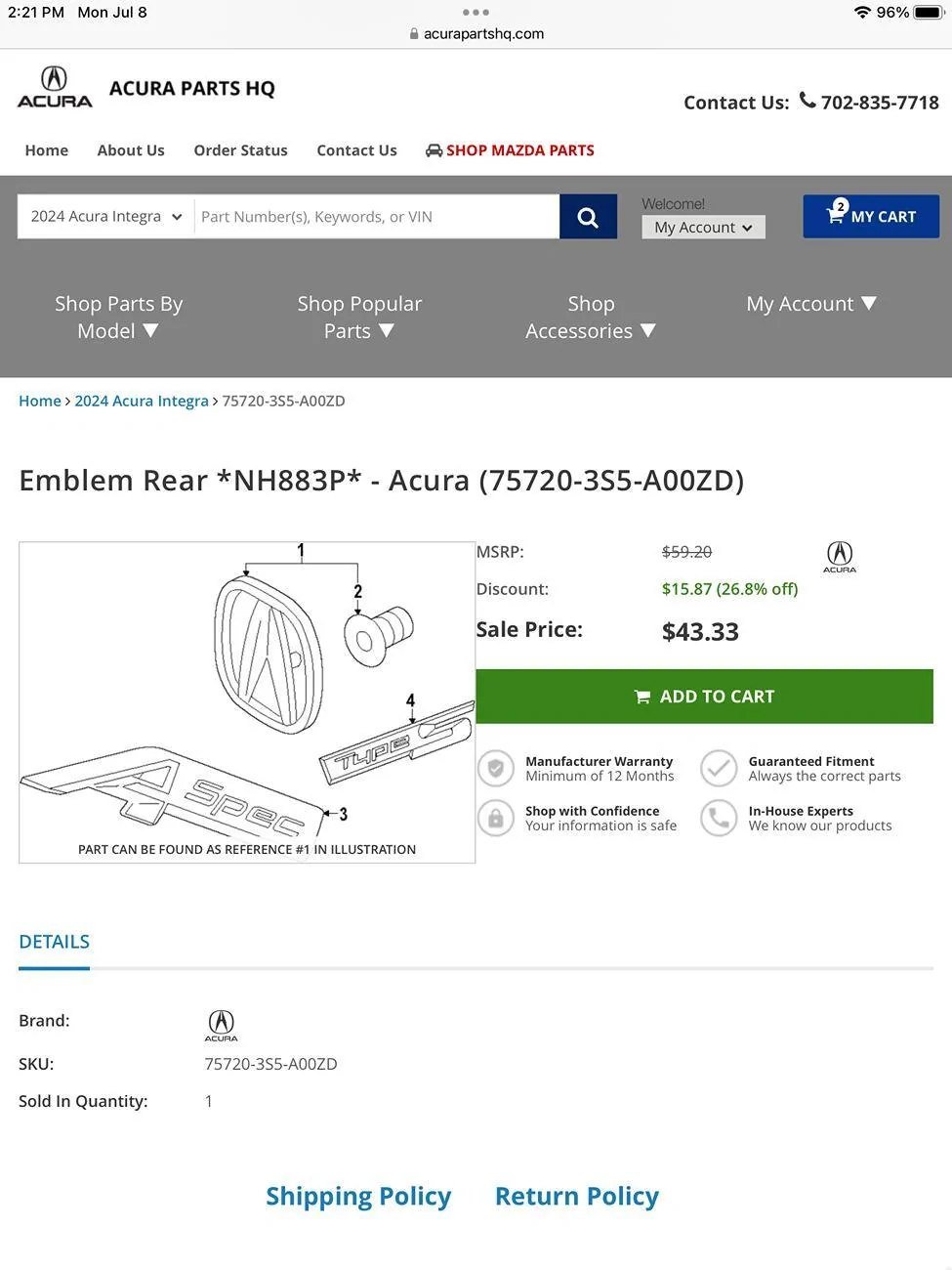The height and width of the screenshot is (1270, 952).
Task: Open the Return Policy link
Action: pos(576,1197)
